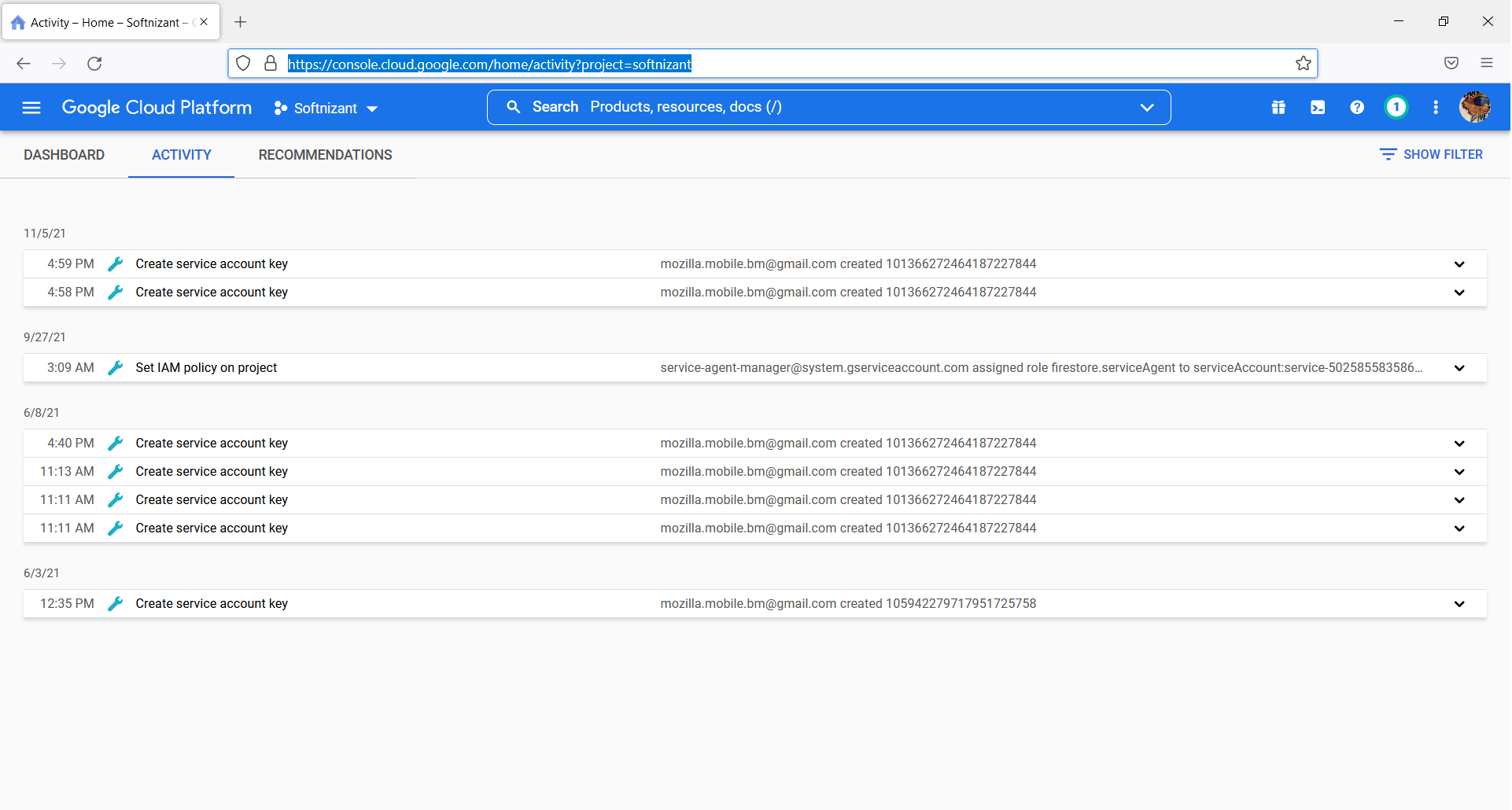Open the free trial gift offers icon
Screen dimensions: 1512x810
[x=1278, y=107]
